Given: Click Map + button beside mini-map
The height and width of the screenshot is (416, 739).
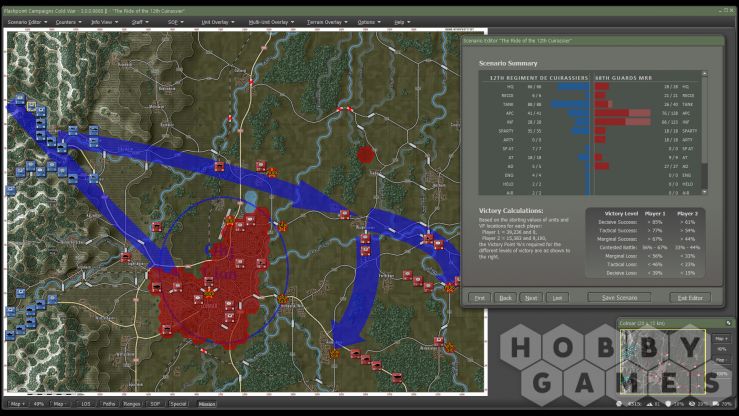Looking at the screenshot, I should [721, 339].
